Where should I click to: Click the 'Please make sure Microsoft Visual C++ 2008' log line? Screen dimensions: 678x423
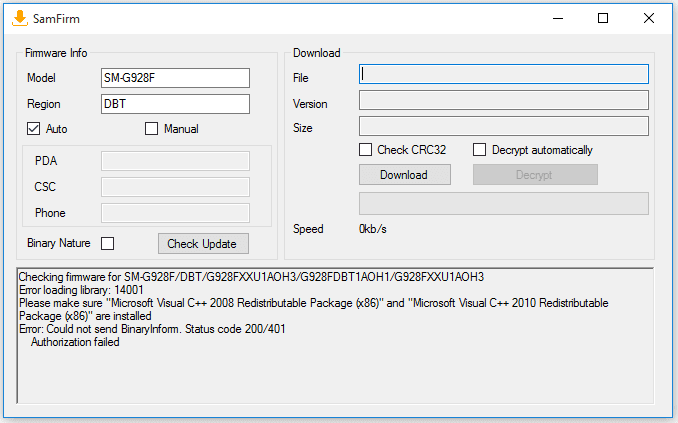click(313, 309)
